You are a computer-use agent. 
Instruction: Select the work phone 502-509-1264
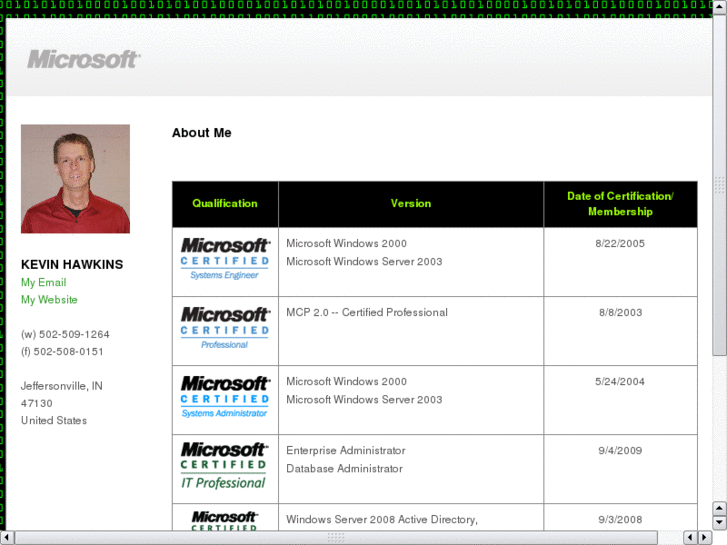tap(74, 334)
